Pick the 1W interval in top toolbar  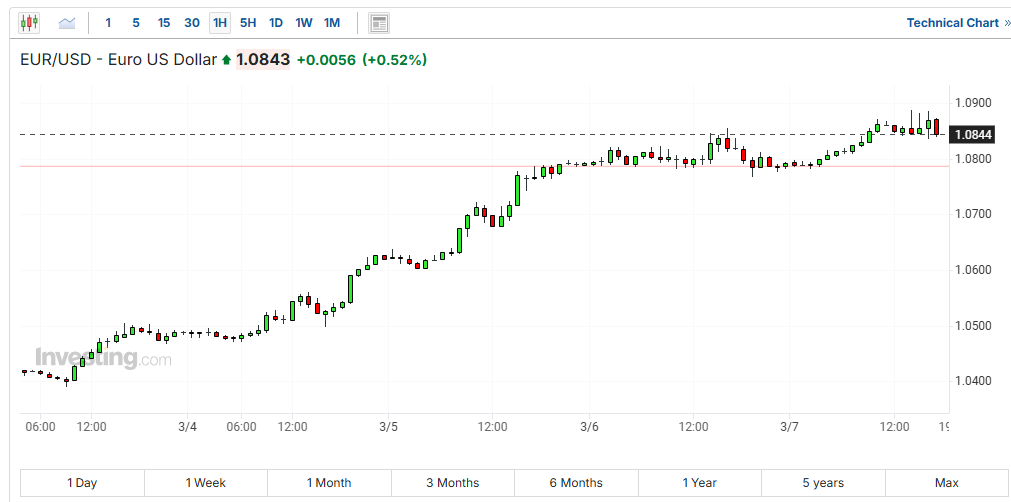(304, 22)
